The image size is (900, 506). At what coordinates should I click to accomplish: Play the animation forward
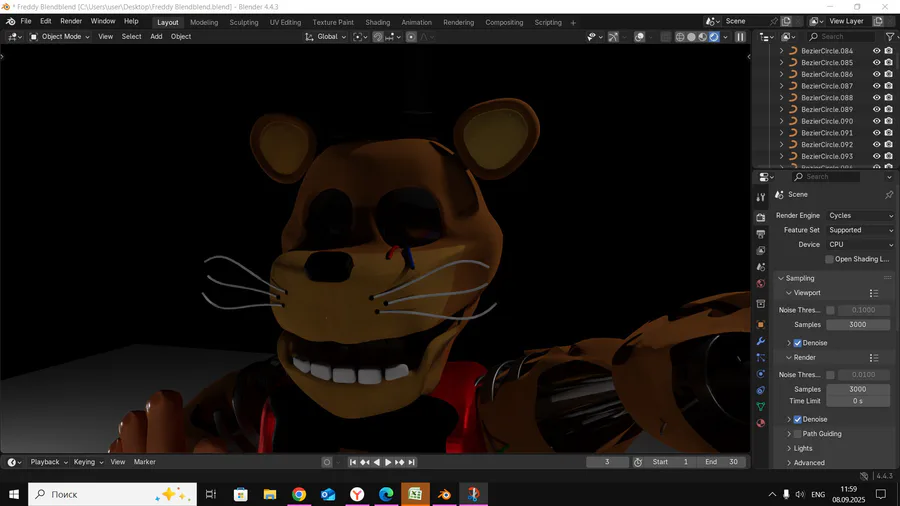pos(388,462)
